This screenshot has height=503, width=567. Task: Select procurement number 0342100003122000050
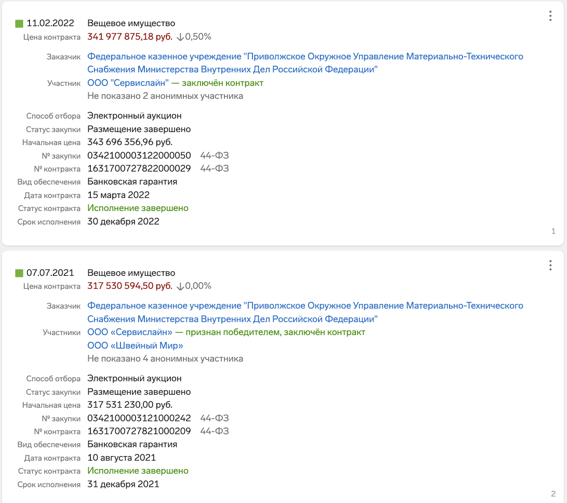click(139, 155)
